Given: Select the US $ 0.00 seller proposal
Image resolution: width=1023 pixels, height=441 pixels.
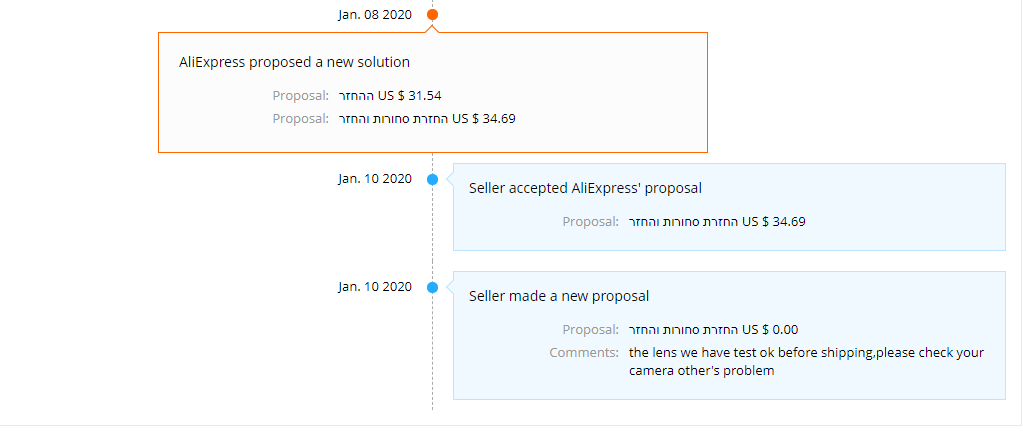Looking at the screenshot, I should coord(713,329).
